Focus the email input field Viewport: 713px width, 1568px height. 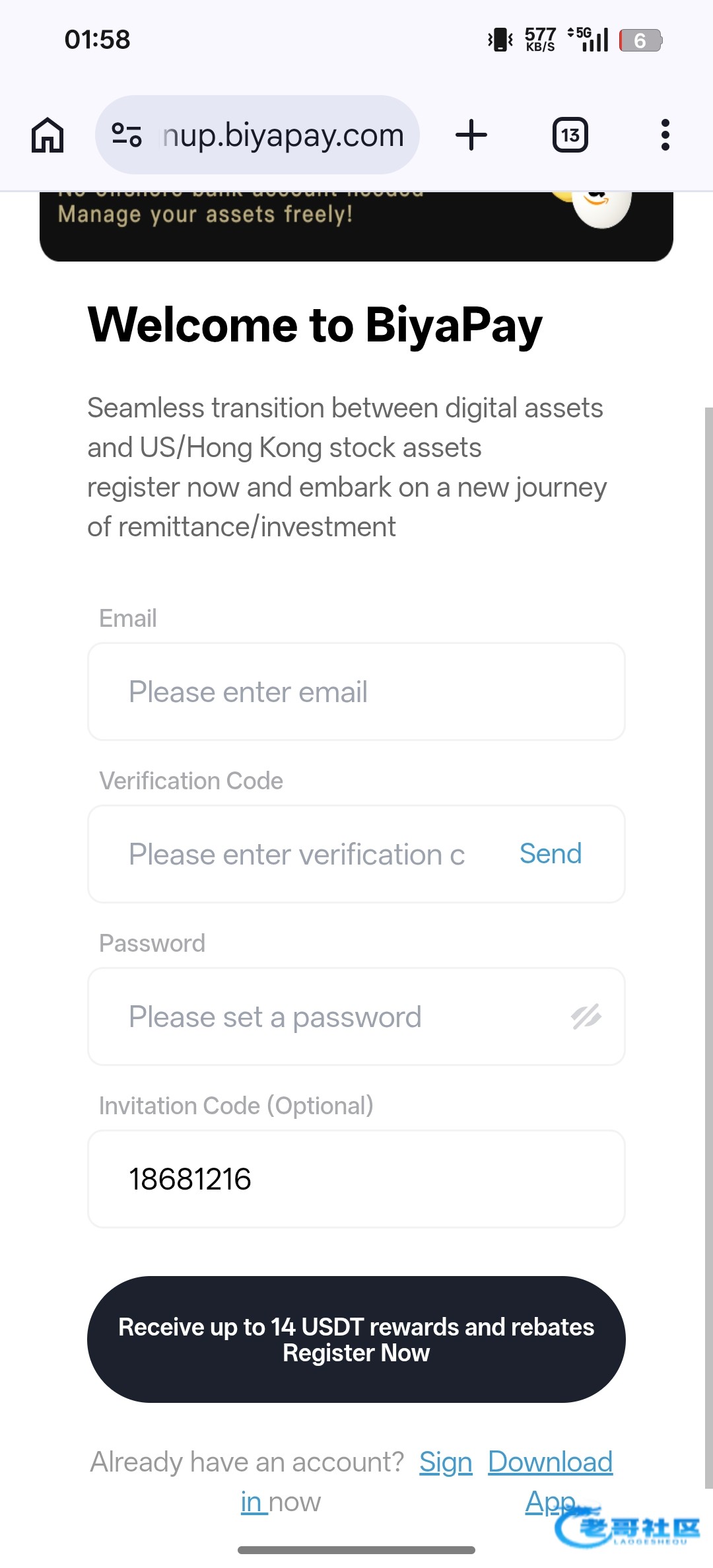click(x=356, y=692)
